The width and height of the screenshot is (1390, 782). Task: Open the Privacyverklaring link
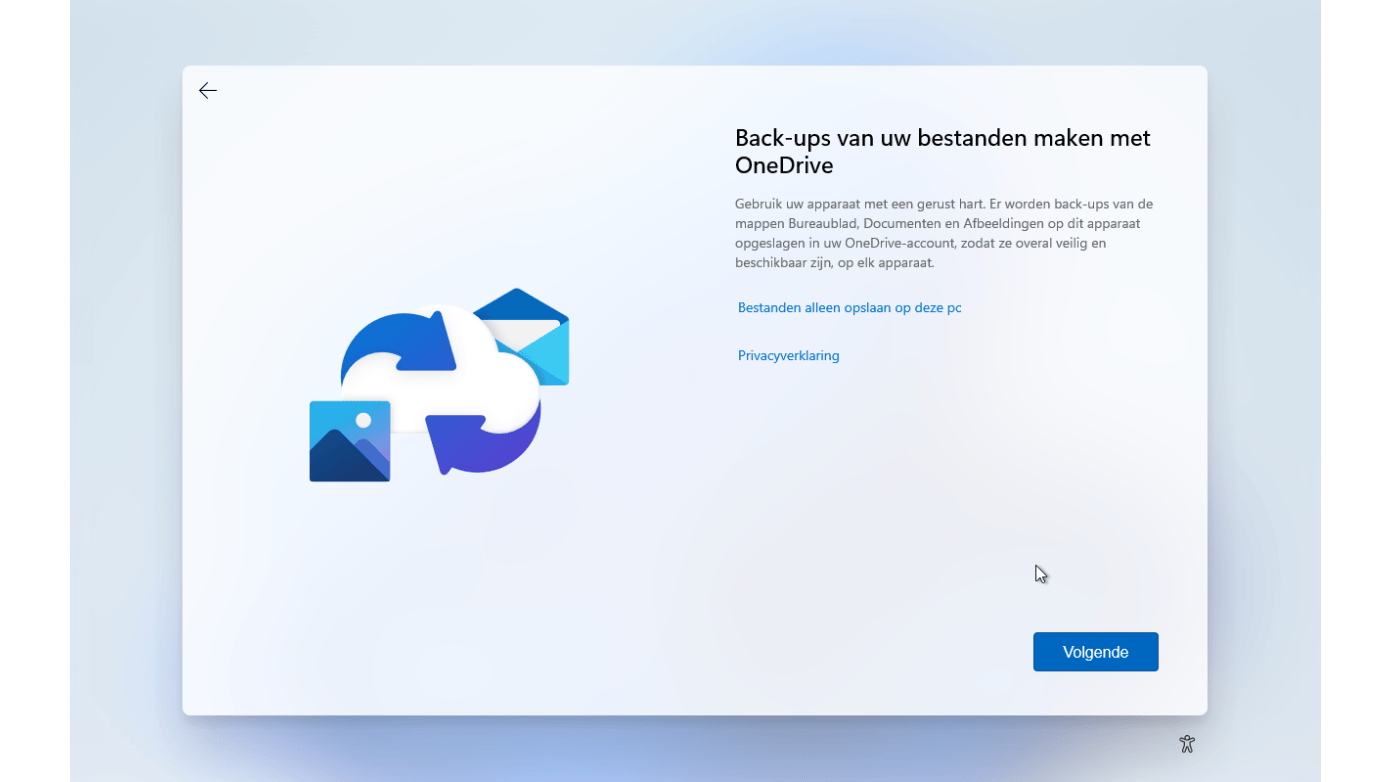788,356
